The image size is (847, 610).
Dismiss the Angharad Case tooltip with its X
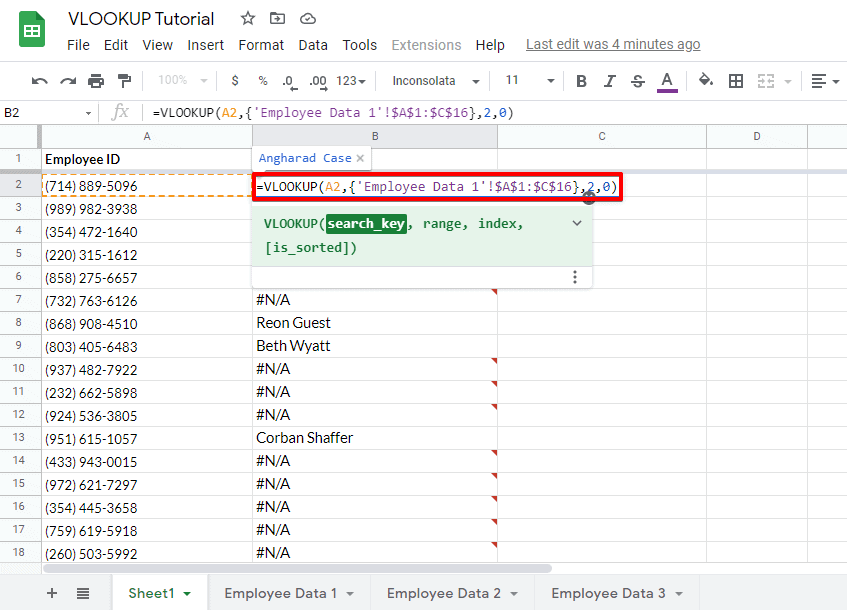361,158
